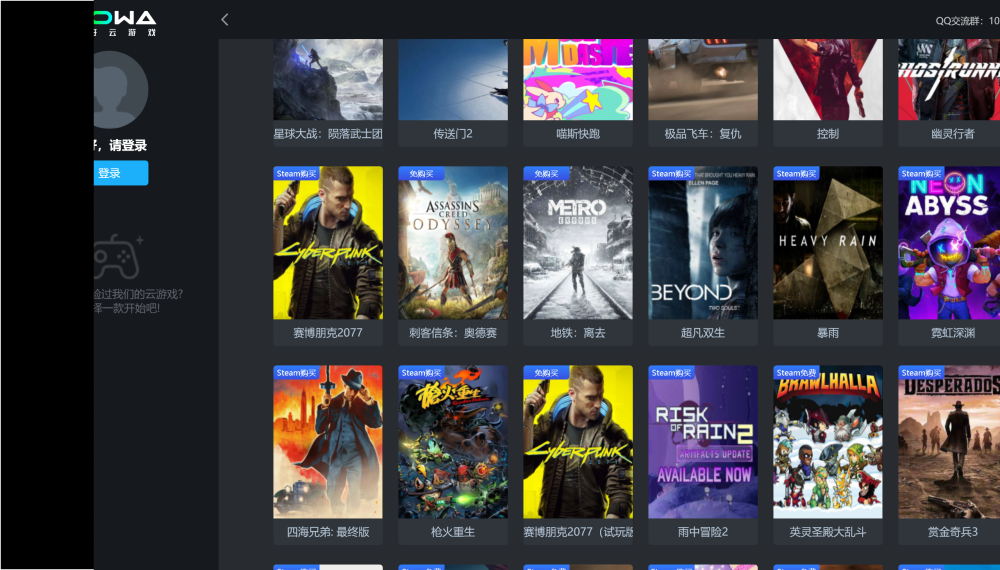Screen dimensions: 1000x570
Task: Click the QQ交流群 text in top bar
Action: pos(967,21)
